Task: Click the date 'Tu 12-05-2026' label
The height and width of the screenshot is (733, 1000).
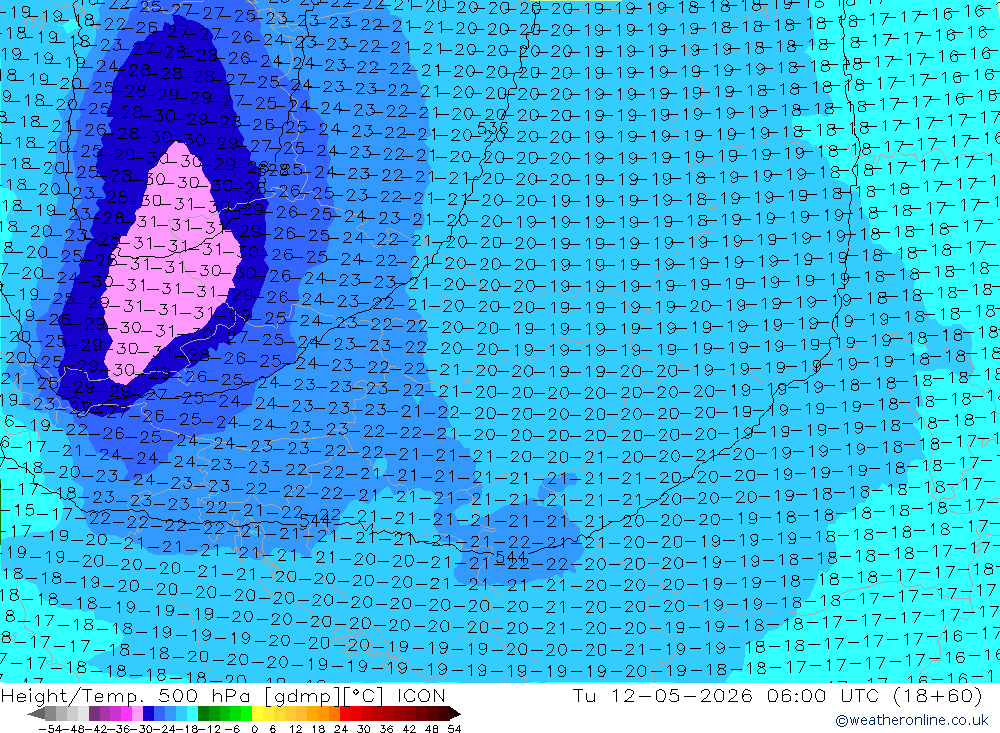Action: coord(663,695)
